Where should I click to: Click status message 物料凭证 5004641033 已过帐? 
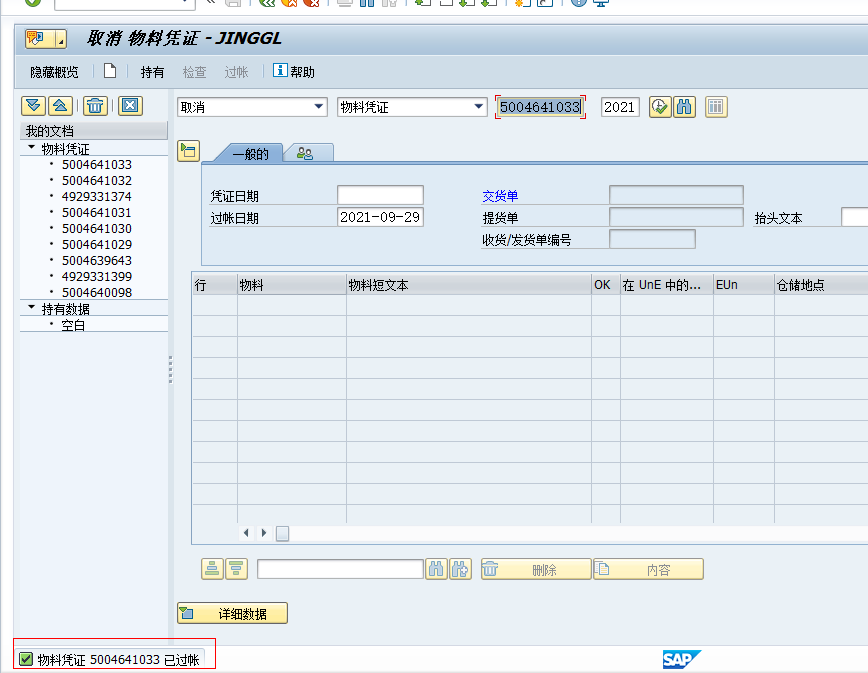[x=118, y=660]
